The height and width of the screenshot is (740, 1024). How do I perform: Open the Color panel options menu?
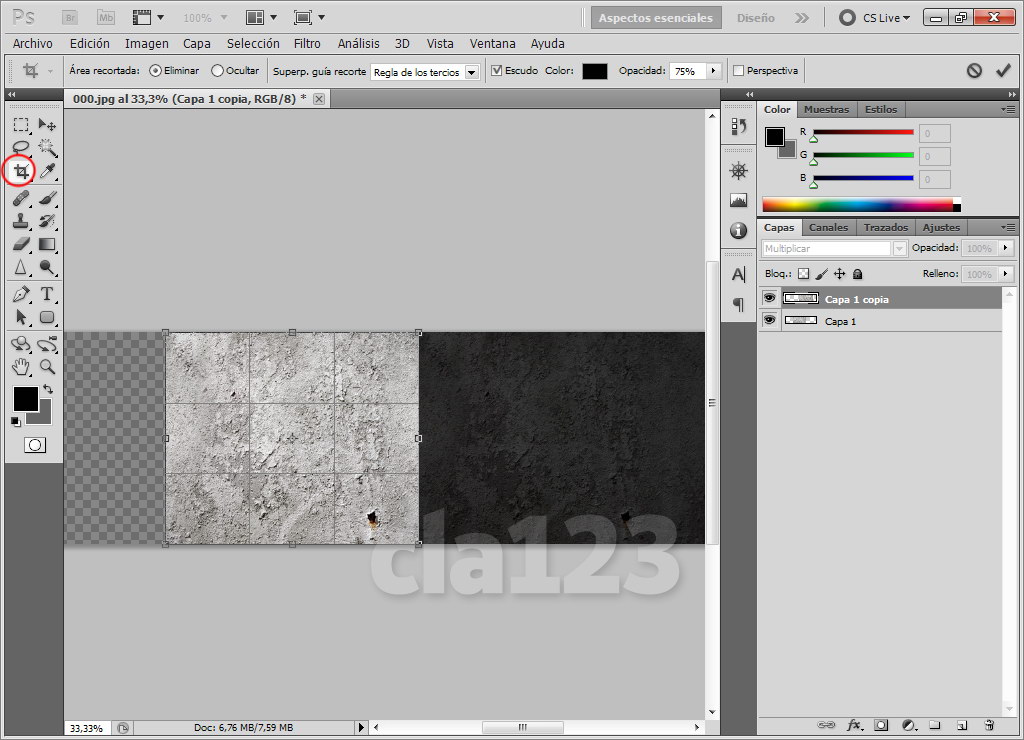click(x=1008, y=110)
